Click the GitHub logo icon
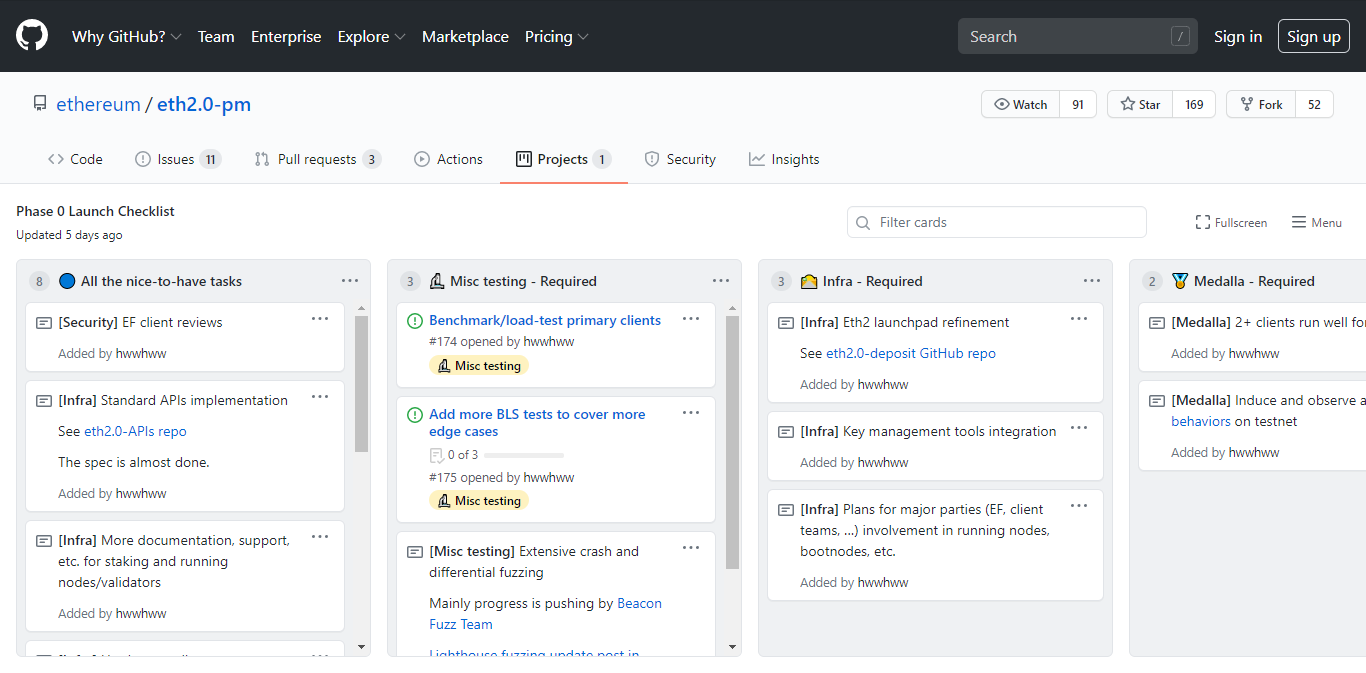This screenshot has width=1366, height=673. [x=32, y=36]
